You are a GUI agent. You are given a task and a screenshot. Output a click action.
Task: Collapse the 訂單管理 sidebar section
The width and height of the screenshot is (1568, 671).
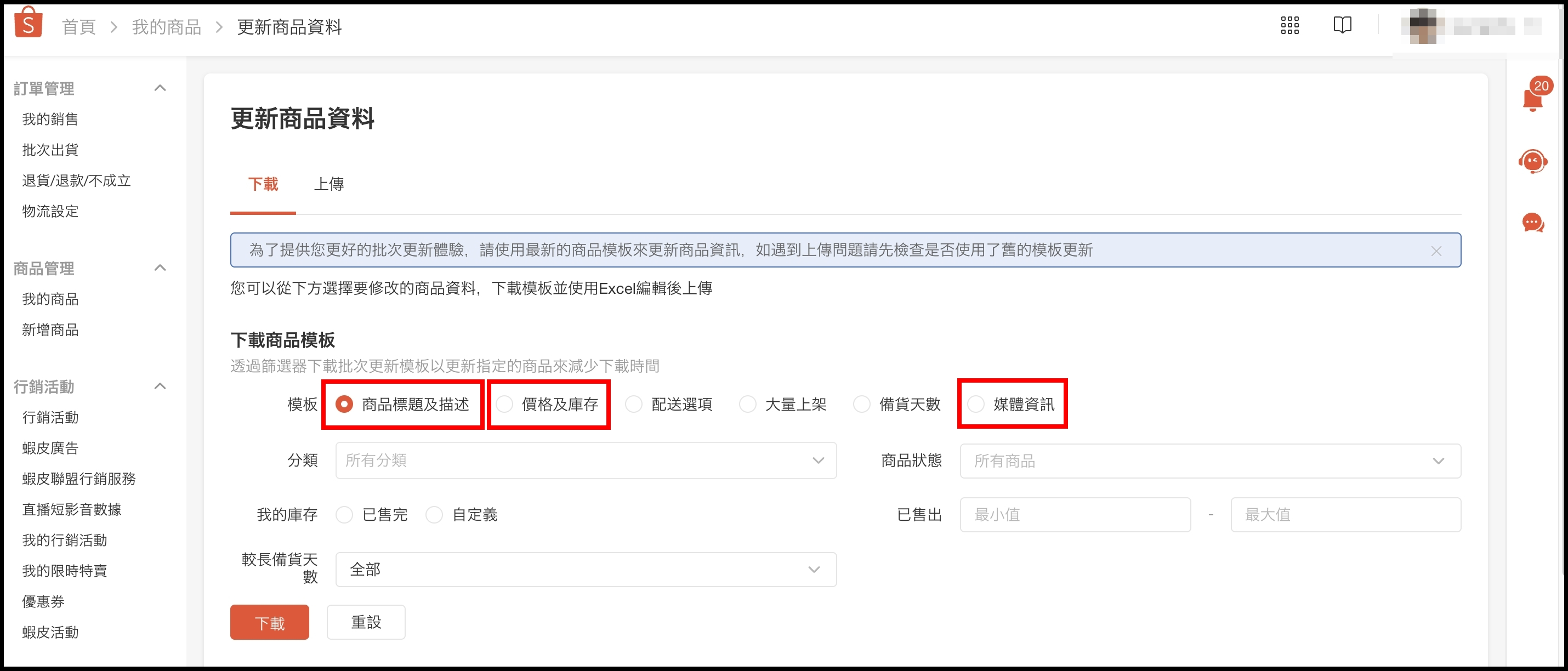click(160, 88)
